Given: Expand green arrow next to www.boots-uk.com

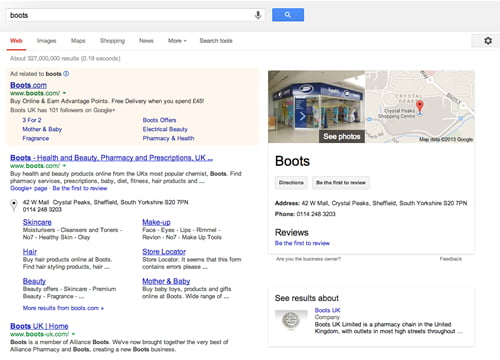Looking at the screenshot, I should pyautogui.click(x=73, y=334).
